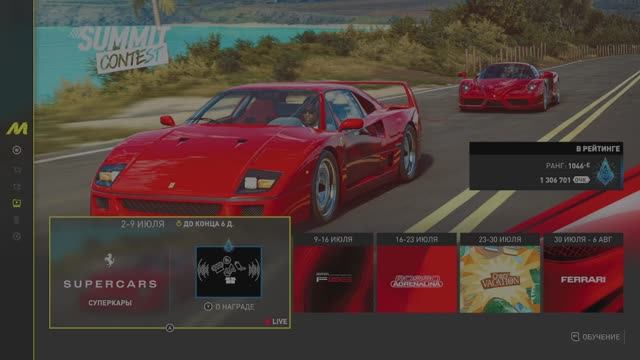Open the 2–9 ИЮЛЯ Supercars summit card
640x360 pixels.
click(x=170, y=272)
